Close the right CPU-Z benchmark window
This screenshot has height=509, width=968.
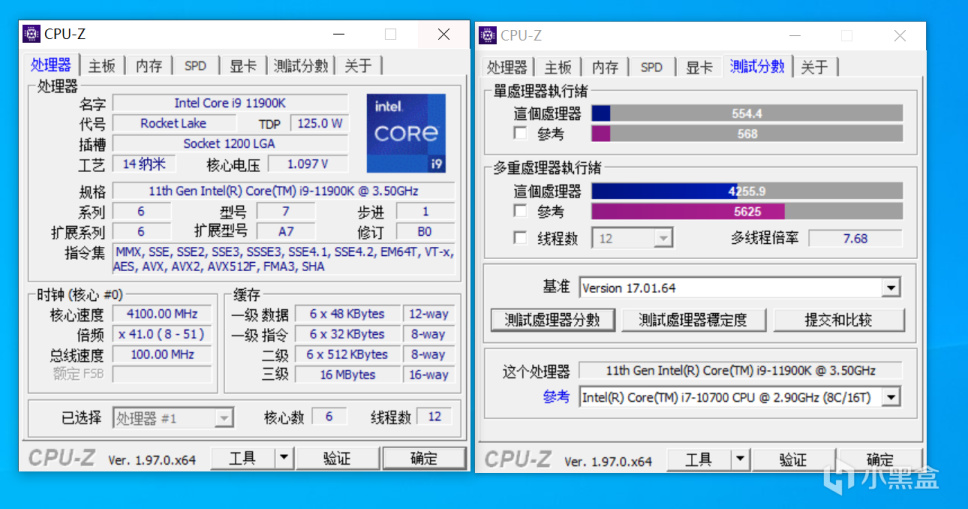(899, 36)
